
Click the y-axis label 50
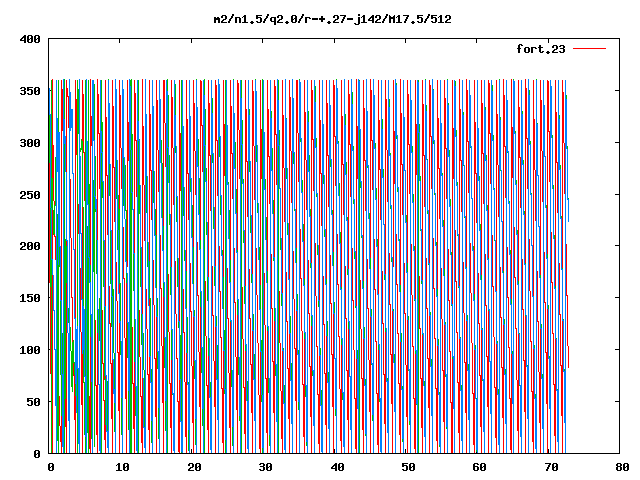[33, 402]
